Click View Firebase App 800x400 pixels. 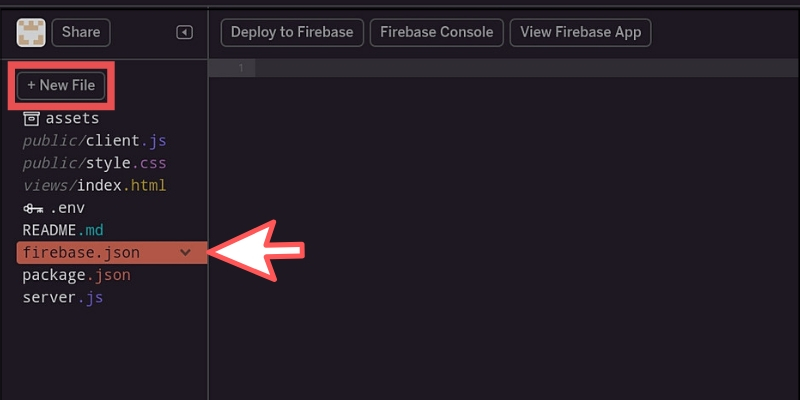pos(580,33)
